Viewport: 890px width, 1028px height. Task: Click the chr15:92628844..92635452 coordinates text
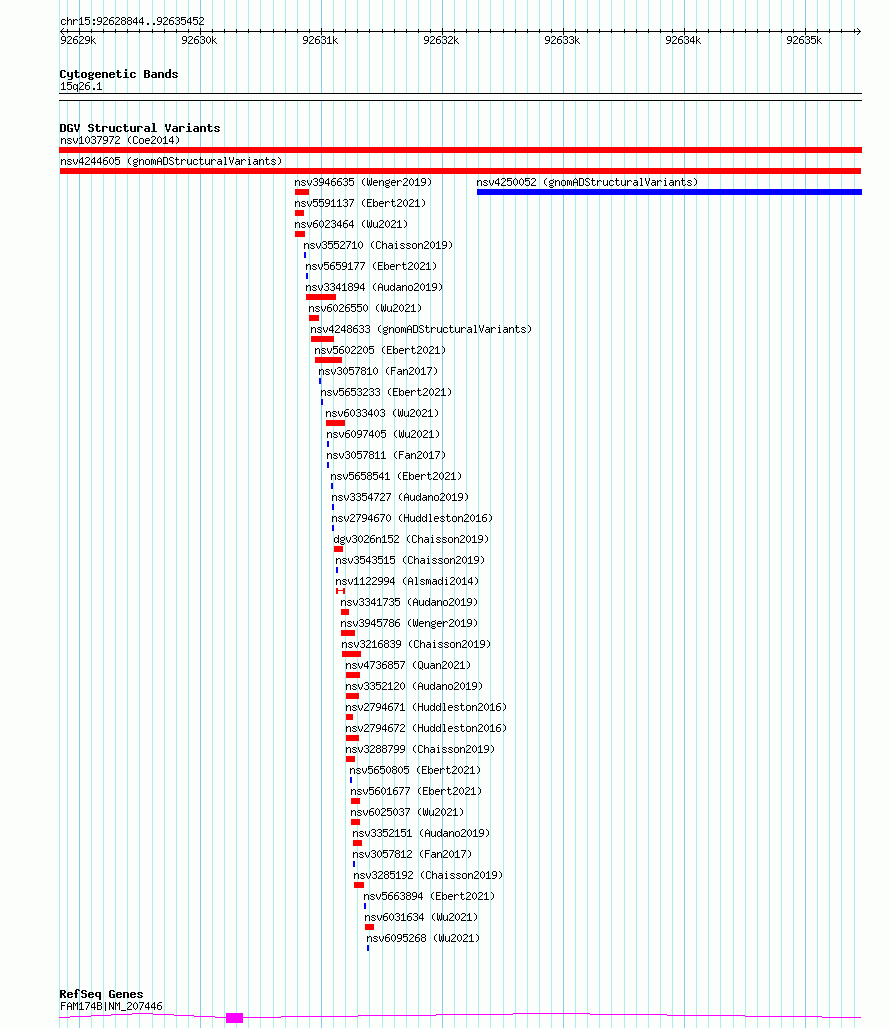tap(132, 21)
